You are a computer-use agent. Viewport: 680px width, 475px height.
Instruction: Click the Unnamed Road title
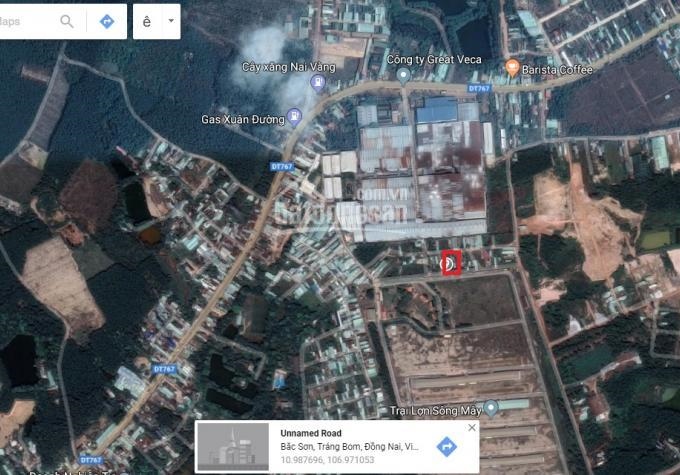point(311,433)
